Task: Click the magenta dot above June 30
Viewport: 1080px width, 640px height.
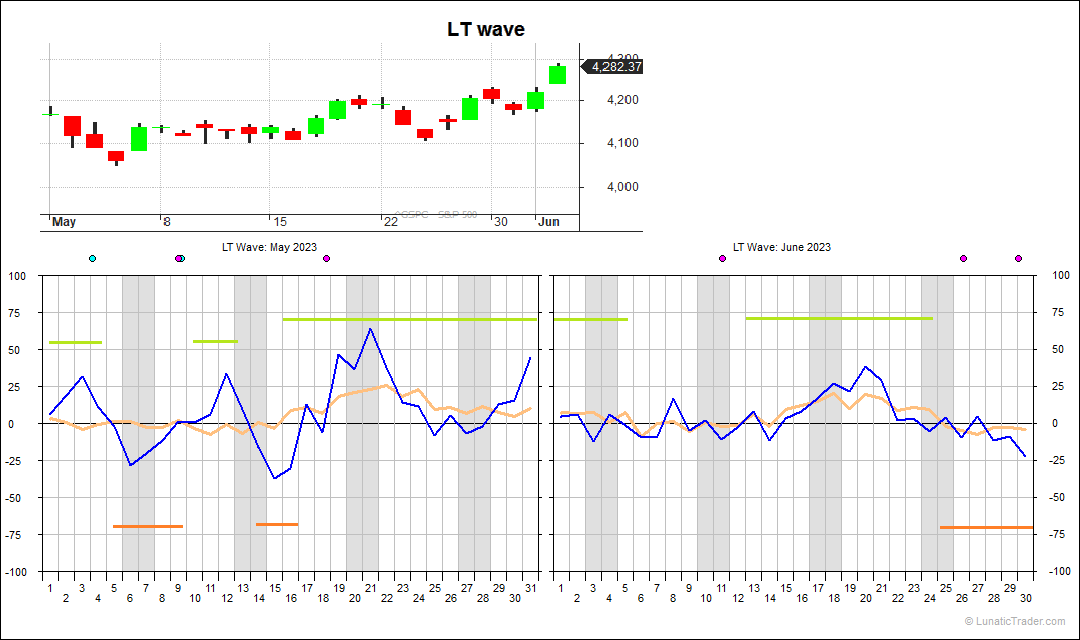Action: pos(1018,257)
